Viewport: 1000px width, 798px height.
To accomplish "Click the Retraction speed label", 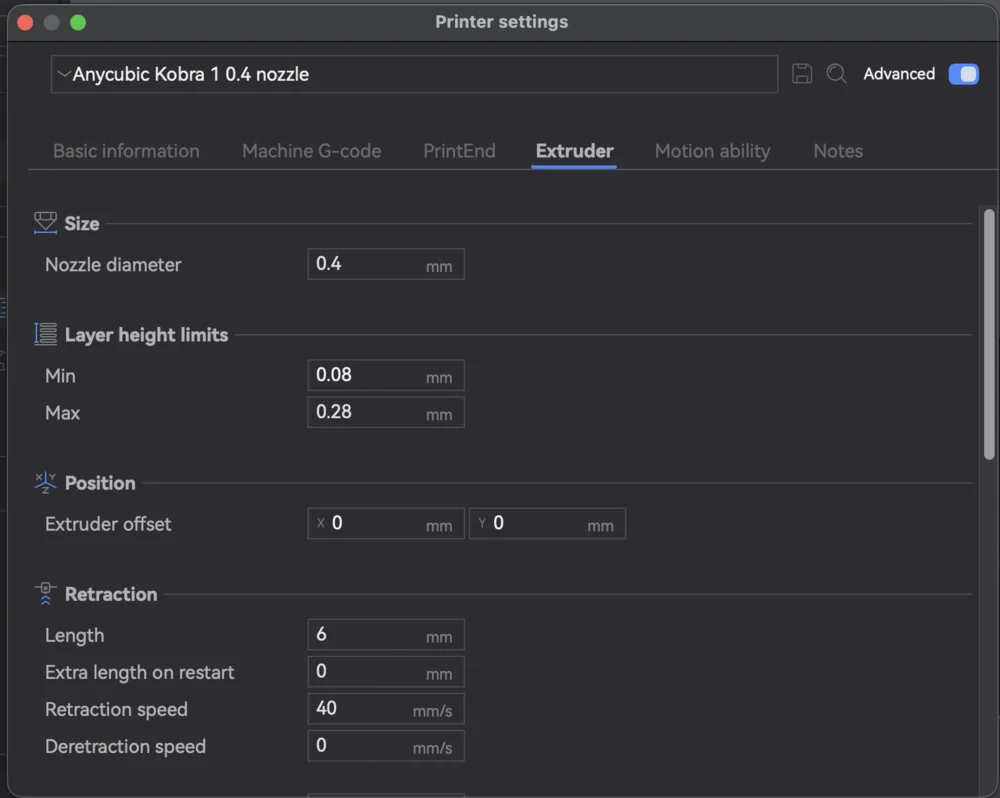I will click(116, 709).
